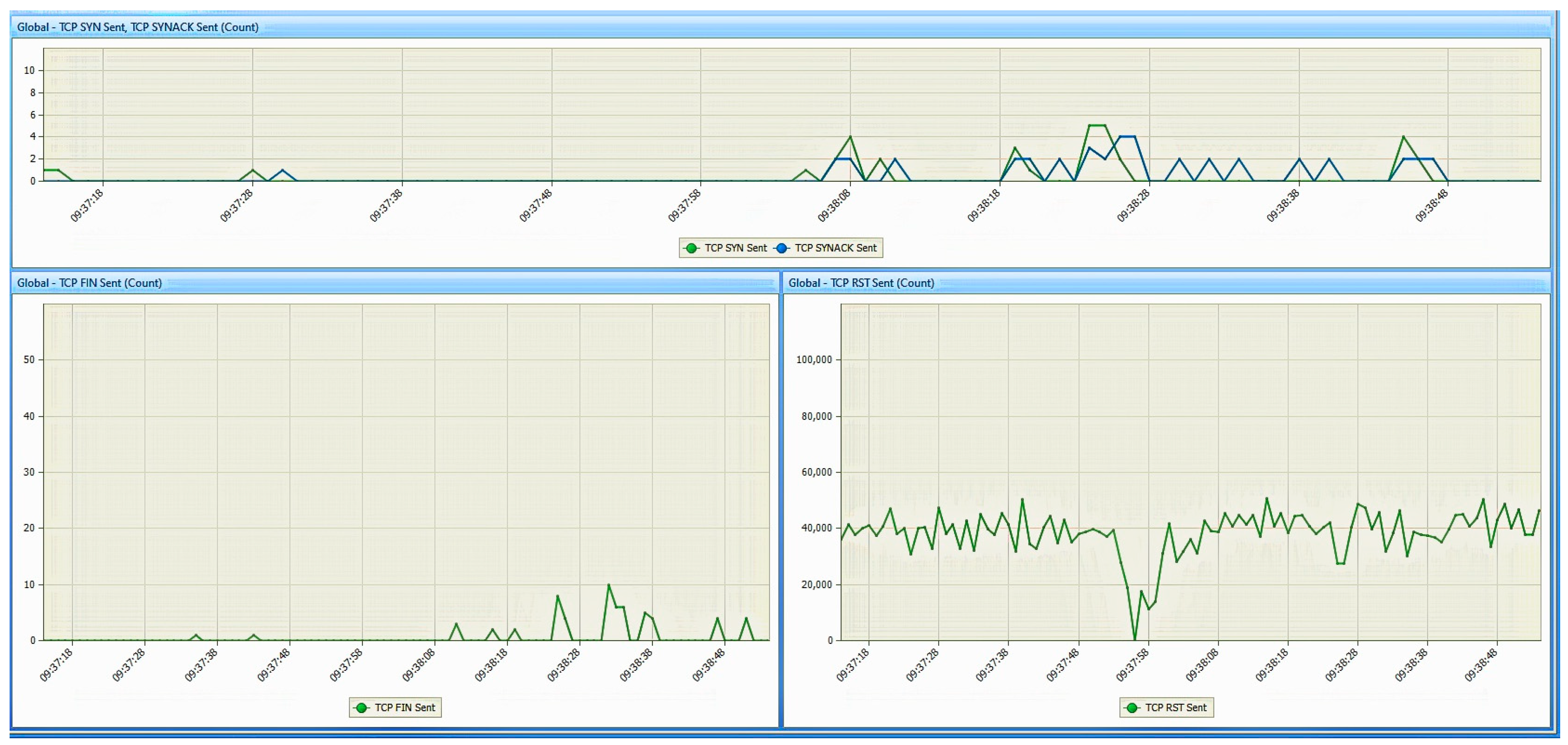Select the "TCP SYNACK Sent" legend label text
Screen dimensions: 1568x745
(835, 248)
